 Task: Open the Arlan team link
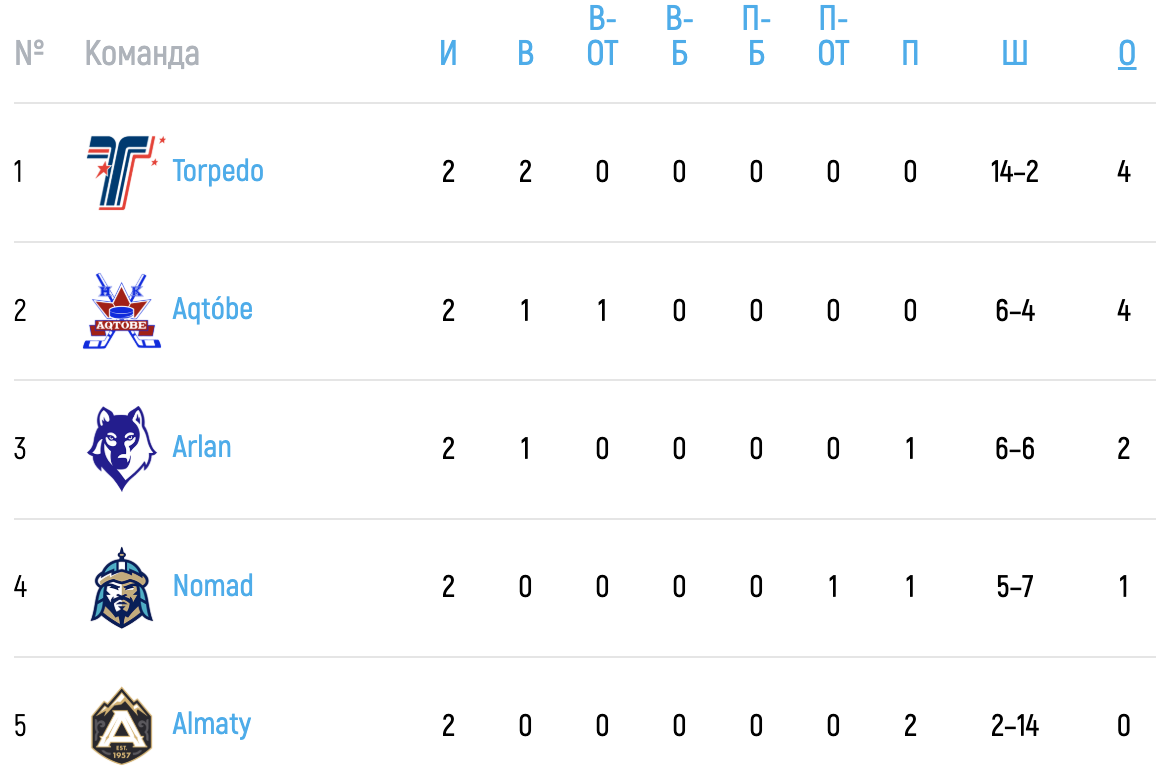tap(201, 447)
